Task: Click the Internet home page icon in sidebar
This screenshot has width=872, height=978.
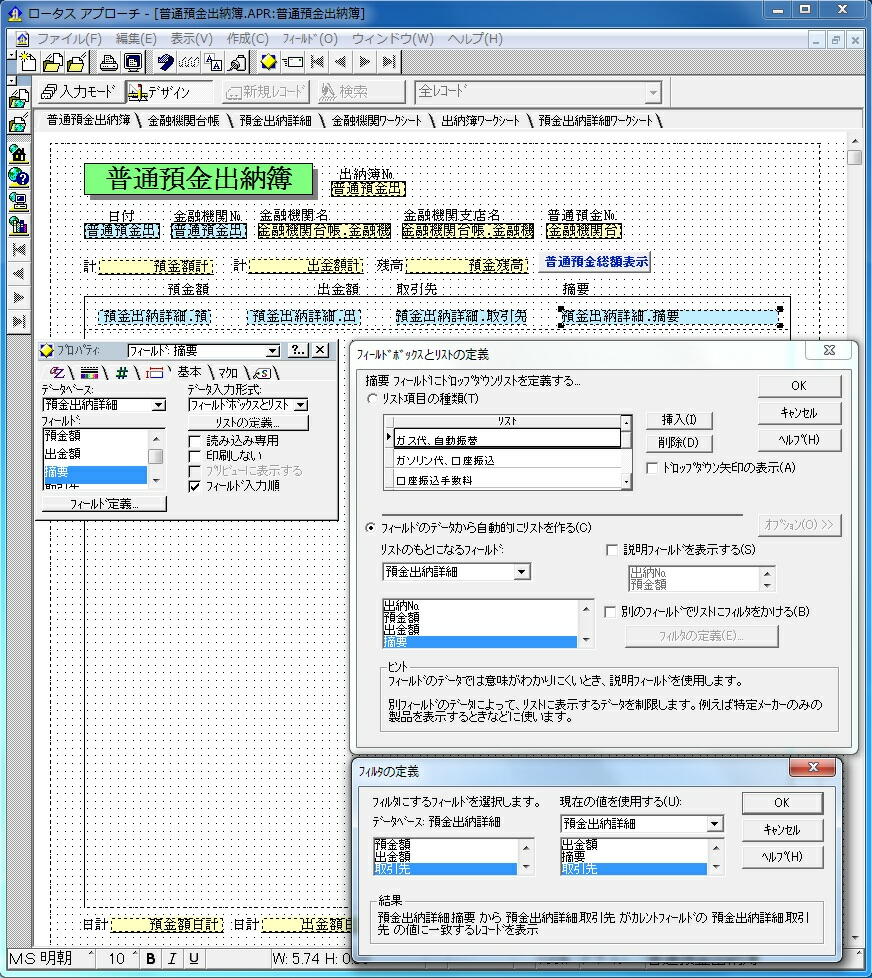Action: (x=19, y=153)
